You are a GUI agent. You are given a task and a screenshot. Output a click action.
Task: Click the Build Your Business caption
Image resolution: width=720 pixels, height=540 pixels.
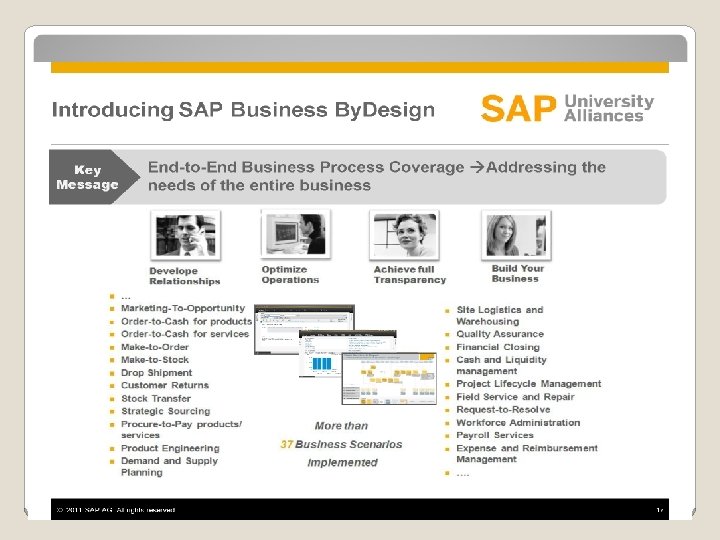[x=518, y=274]
